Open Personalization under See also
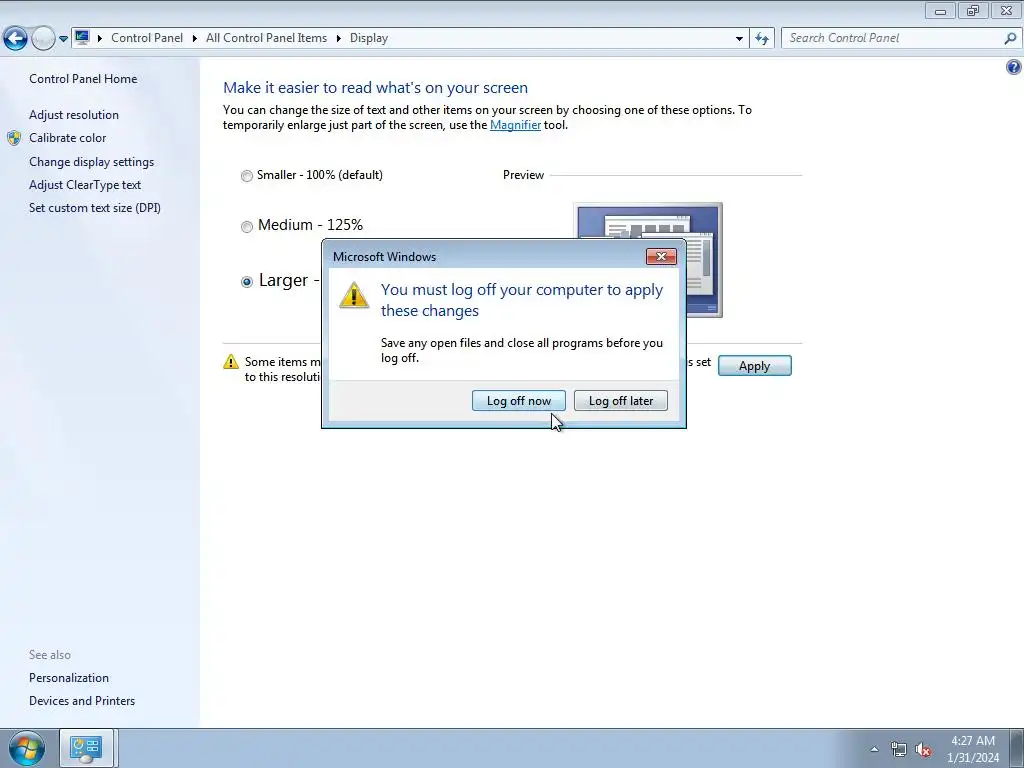 point(69,678)
